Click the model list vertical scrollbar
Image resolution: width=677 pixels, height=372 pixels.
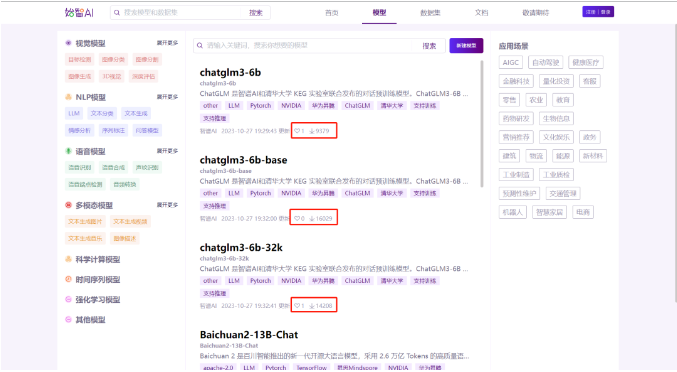481,123
